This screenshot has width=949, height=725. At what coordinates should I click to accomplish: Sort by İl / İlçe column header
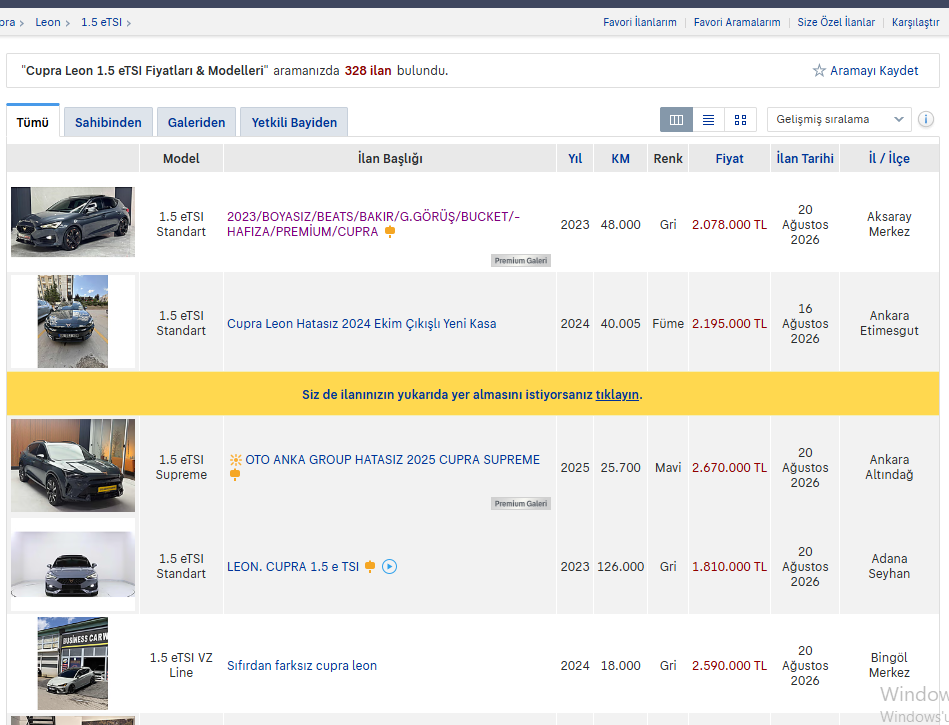pos(889,159)
